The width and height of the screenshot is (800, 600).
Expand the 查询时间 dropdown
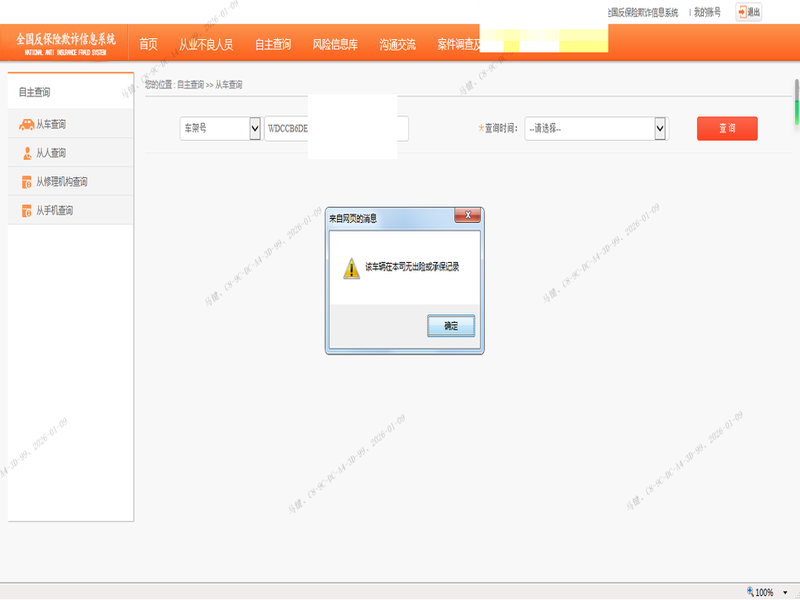[660, 128]
